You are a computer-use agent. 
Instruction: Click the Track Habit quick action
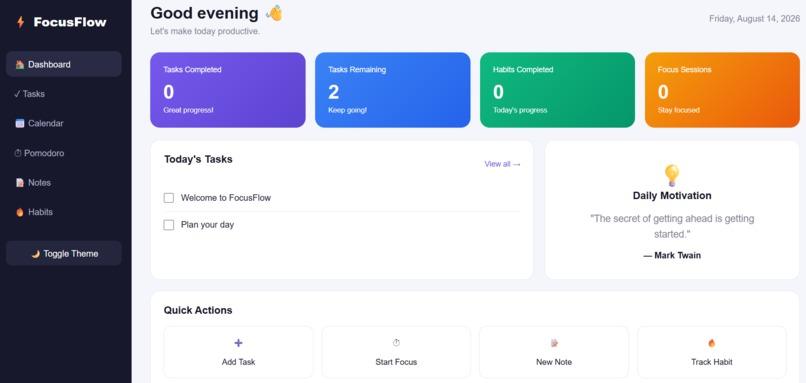711,352
